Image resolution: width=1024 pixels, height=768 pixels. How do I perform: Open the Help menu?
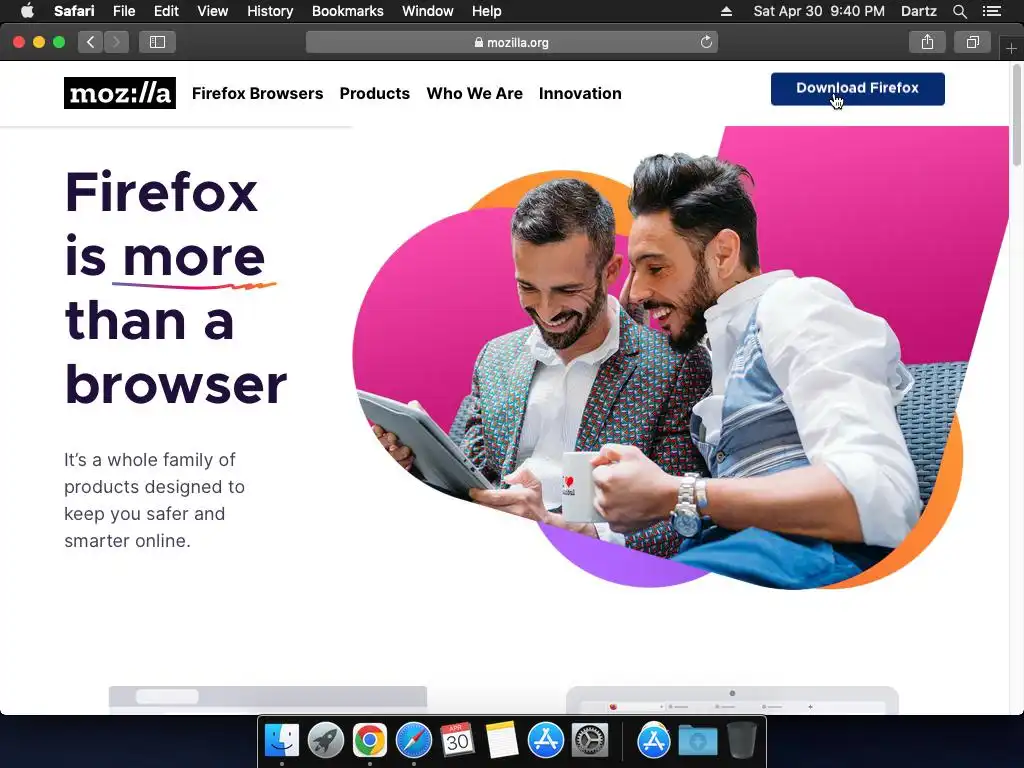tap(487, 11)
